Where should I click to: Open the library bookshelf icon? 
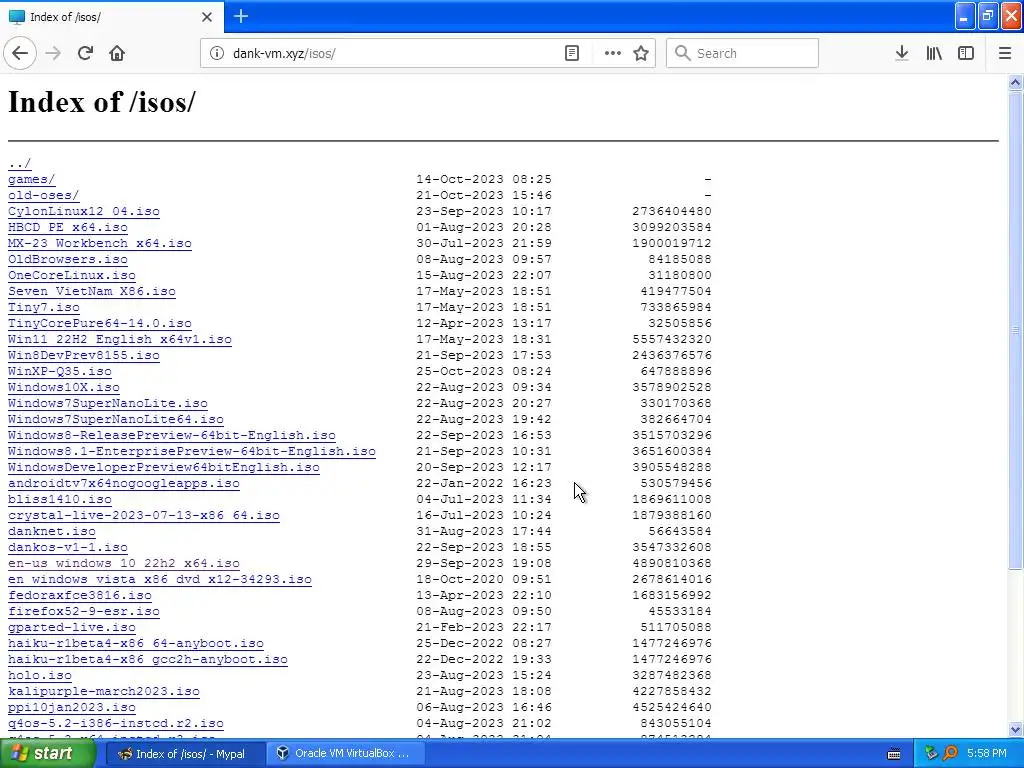point(934,53)
